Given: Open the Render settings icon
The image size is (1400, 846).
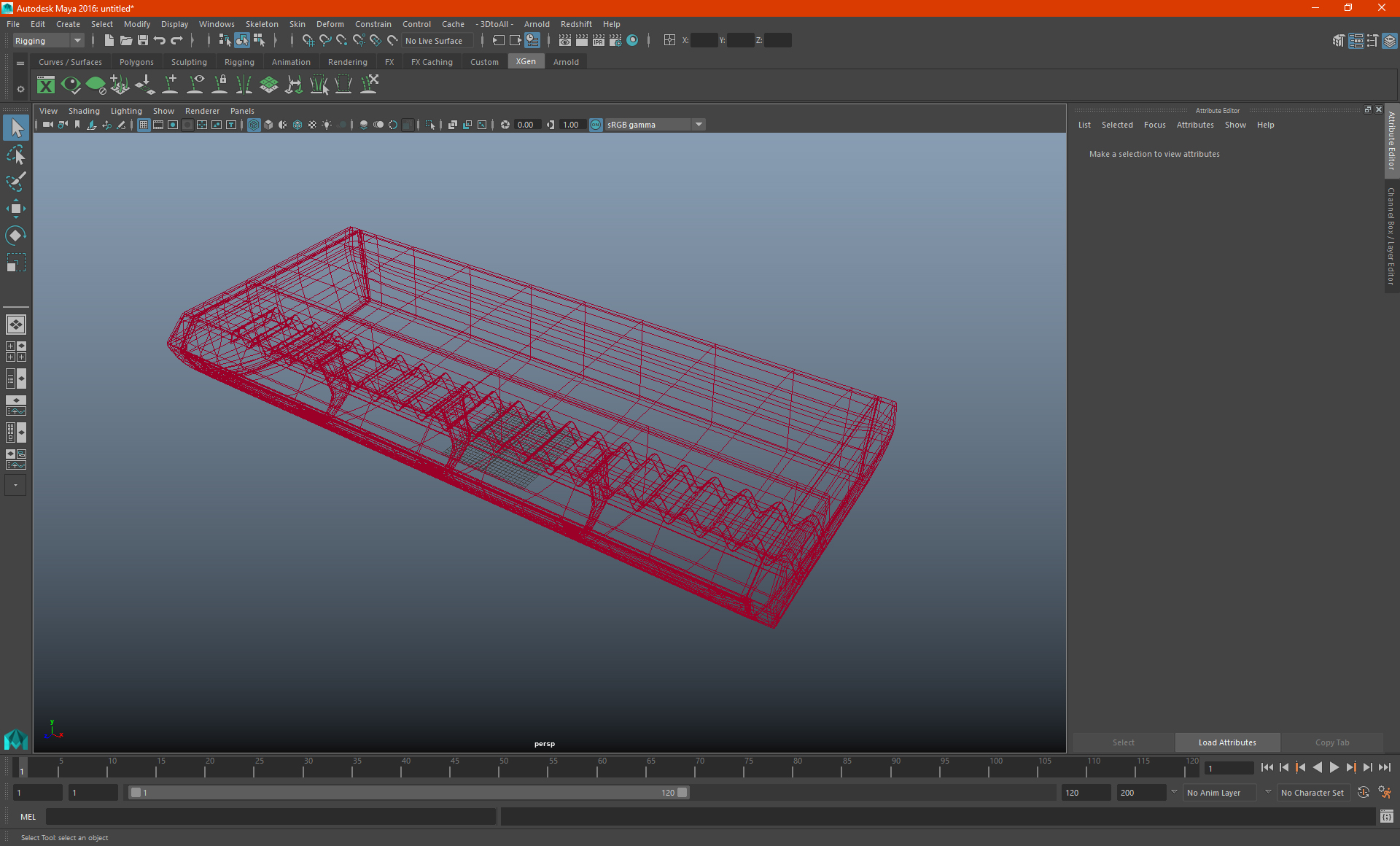Looking at the screenshot, I should pos(615,41).
